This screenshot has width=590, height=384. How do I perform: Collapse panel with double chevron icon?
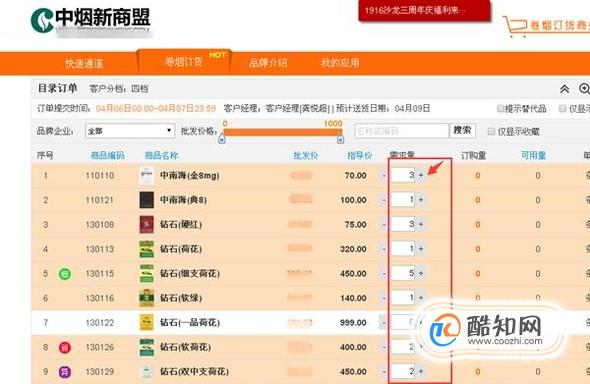[x=564, y=89]
